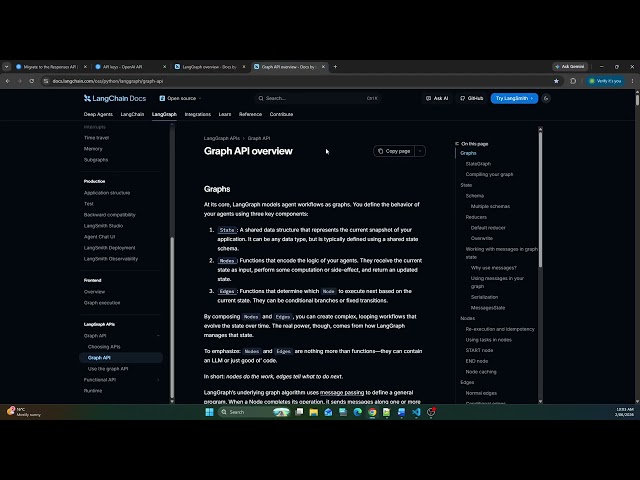The width and height of the screenshot is (640, 480).
Task: Open the browser extensions puzzle icon
Action: tap(573, 81)
